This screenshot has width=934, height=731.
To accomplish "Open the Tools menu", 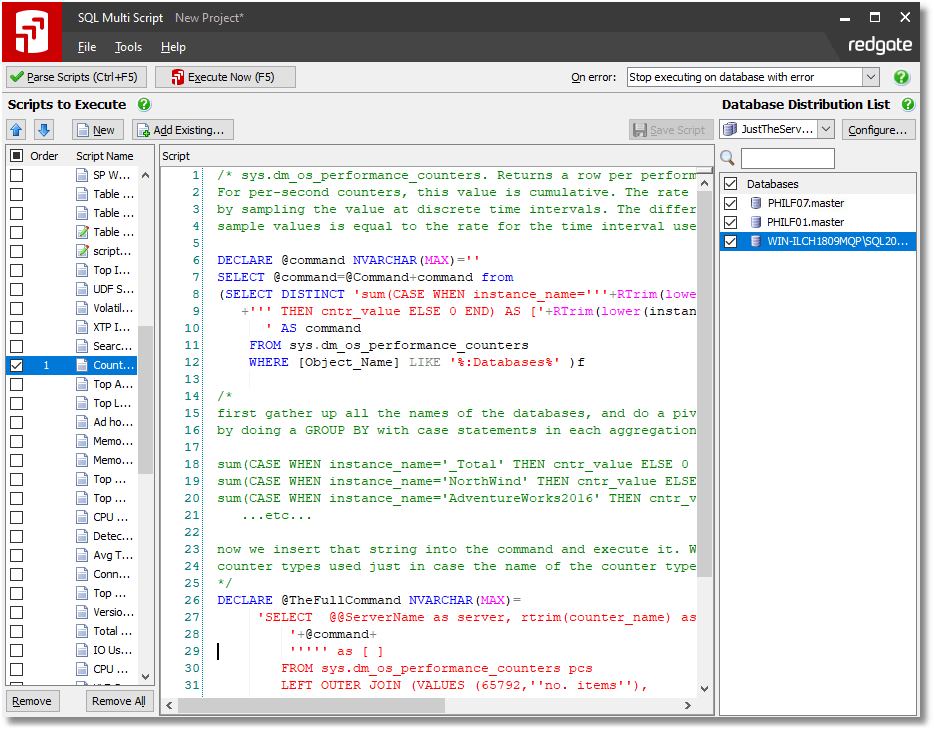I will click(128, 47).
